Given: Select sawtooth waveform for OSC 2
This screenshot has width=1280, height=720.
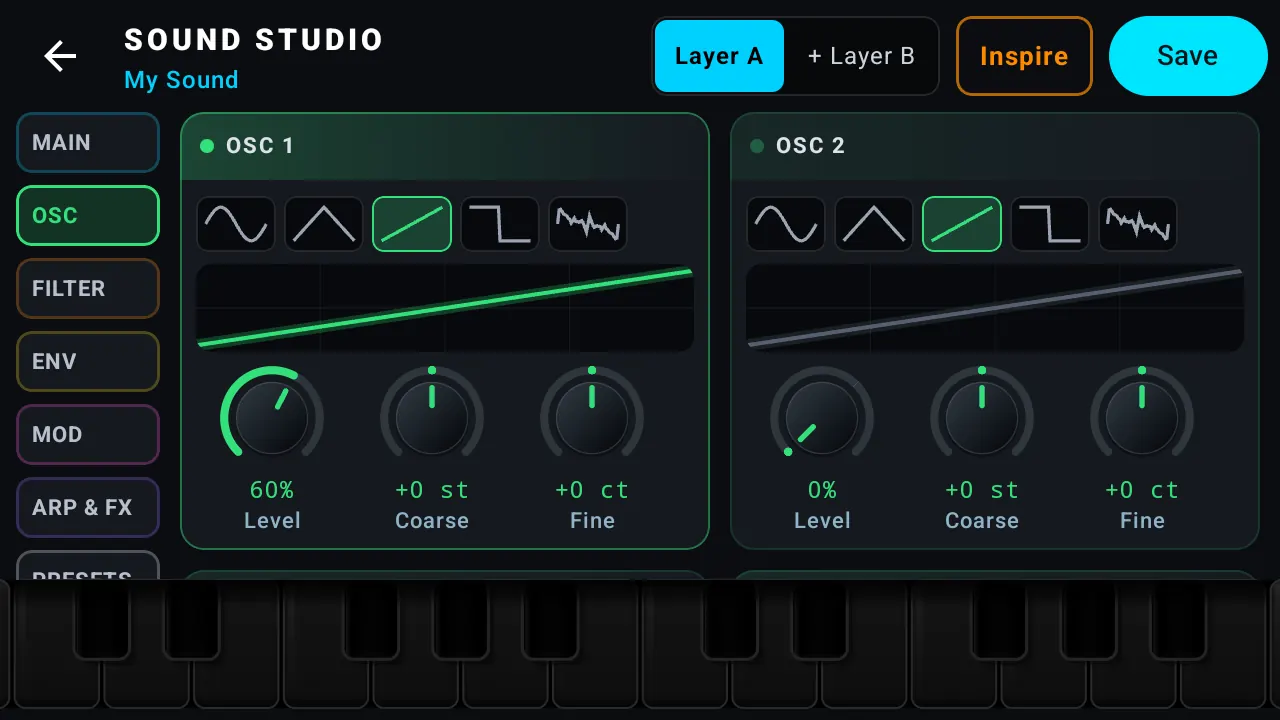Looking at the screenshot, I should point(962,224).
